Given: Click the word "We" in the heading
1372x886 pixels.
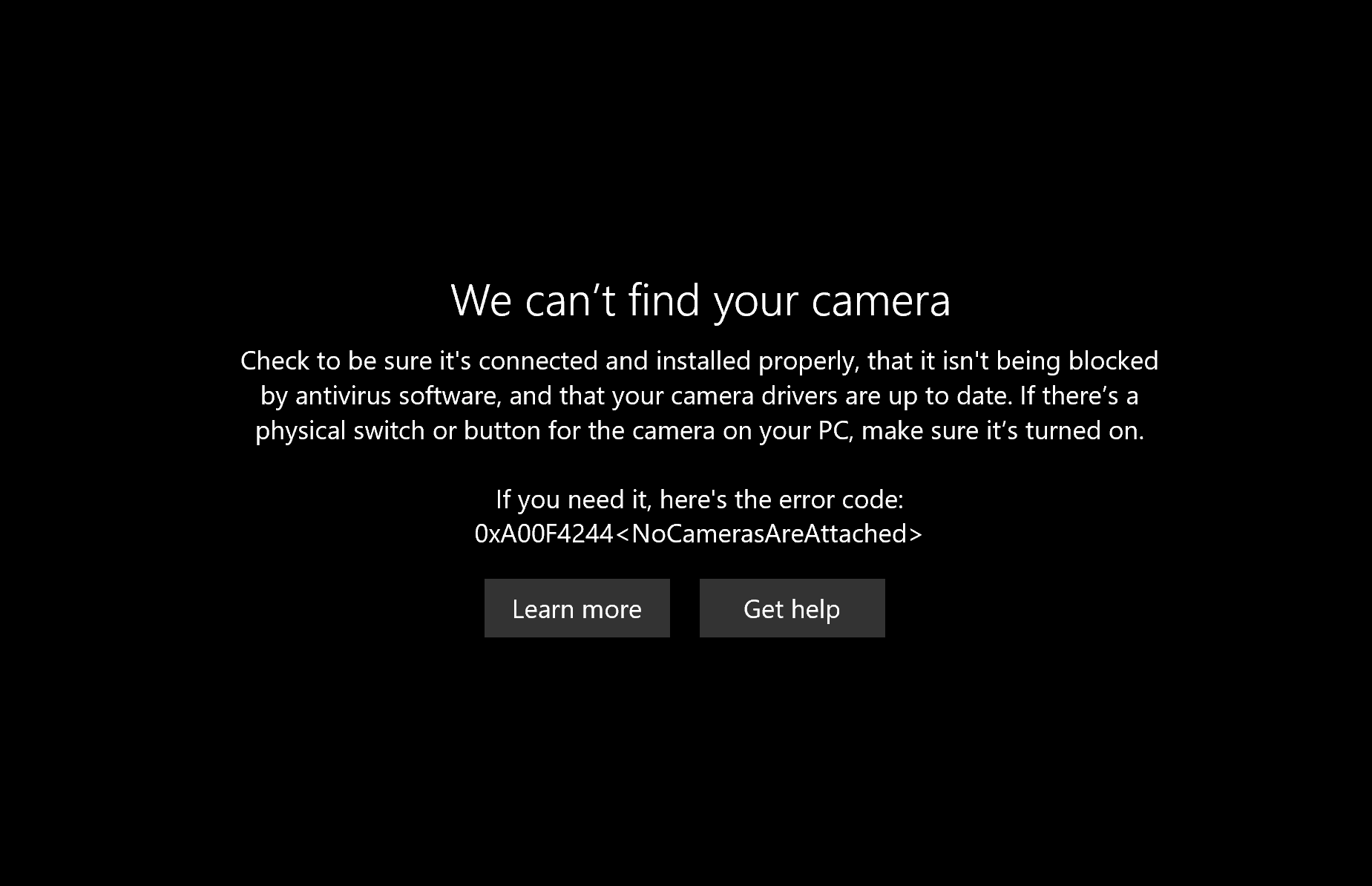Looking at the screenshot, I should coord(481,301).
